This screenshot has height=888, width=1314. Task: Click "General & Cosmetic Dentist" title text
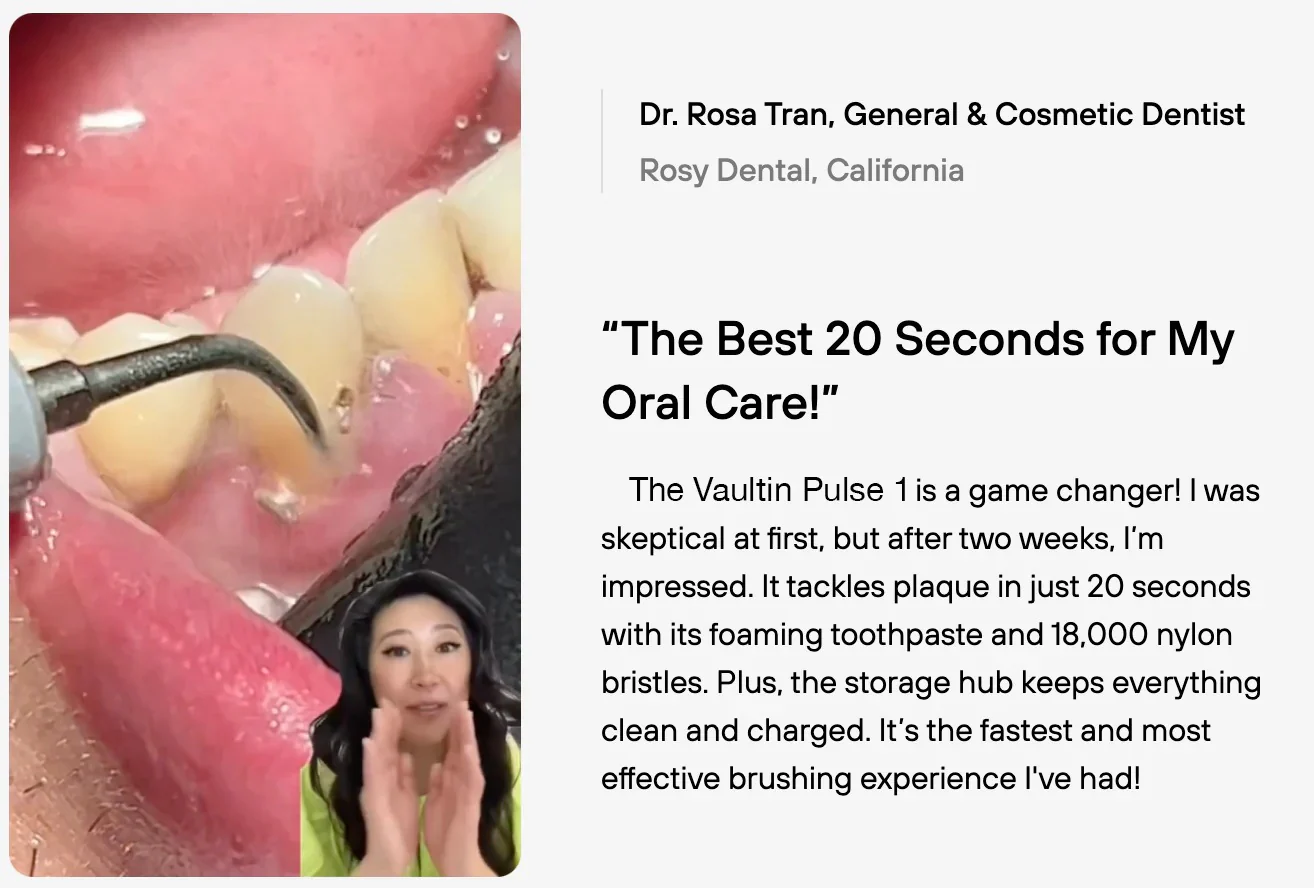[x=1045, y=115]
